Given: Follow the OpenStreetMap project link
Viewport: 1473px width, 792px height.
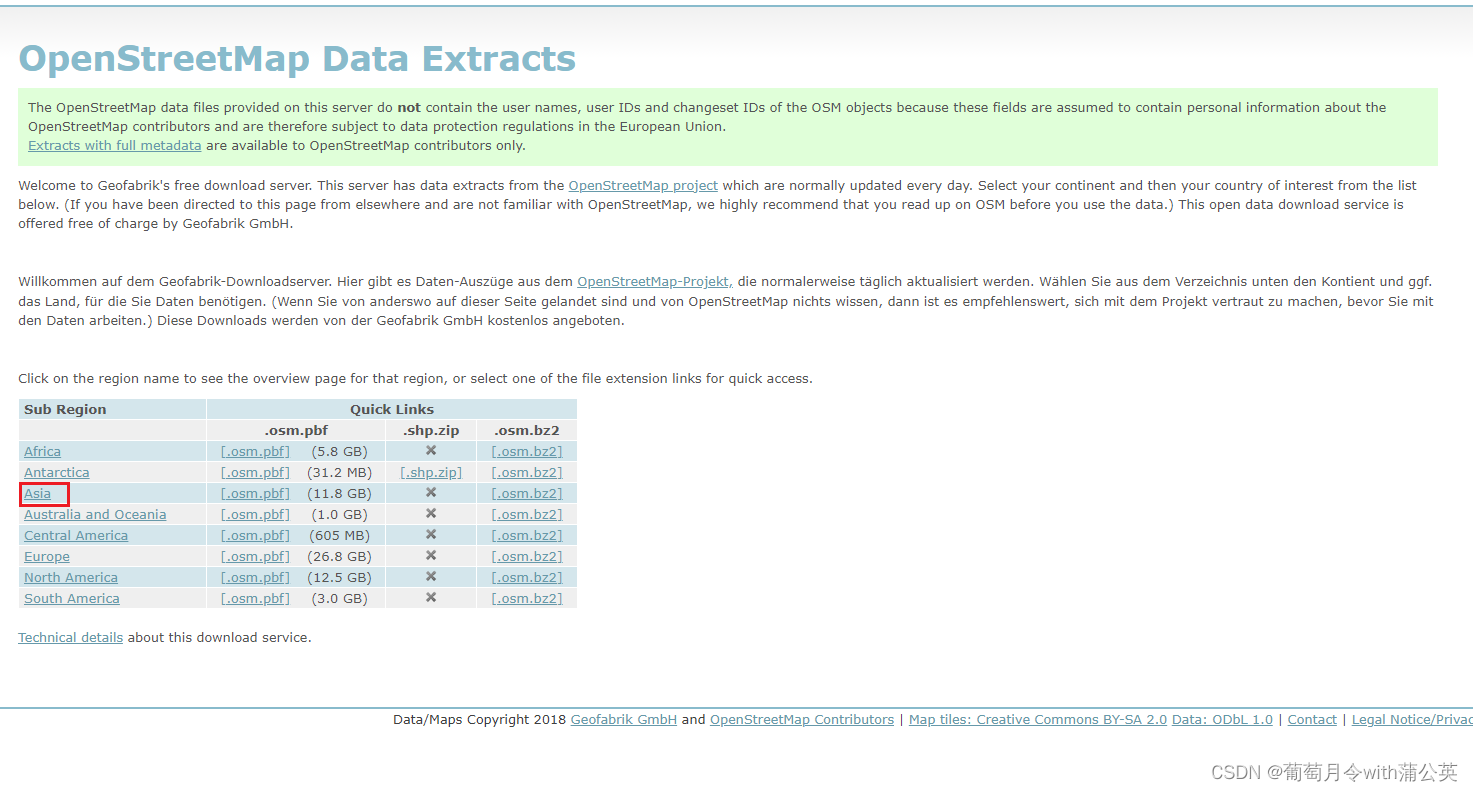Looking at the screenshot, I should [x=643, y=186].
